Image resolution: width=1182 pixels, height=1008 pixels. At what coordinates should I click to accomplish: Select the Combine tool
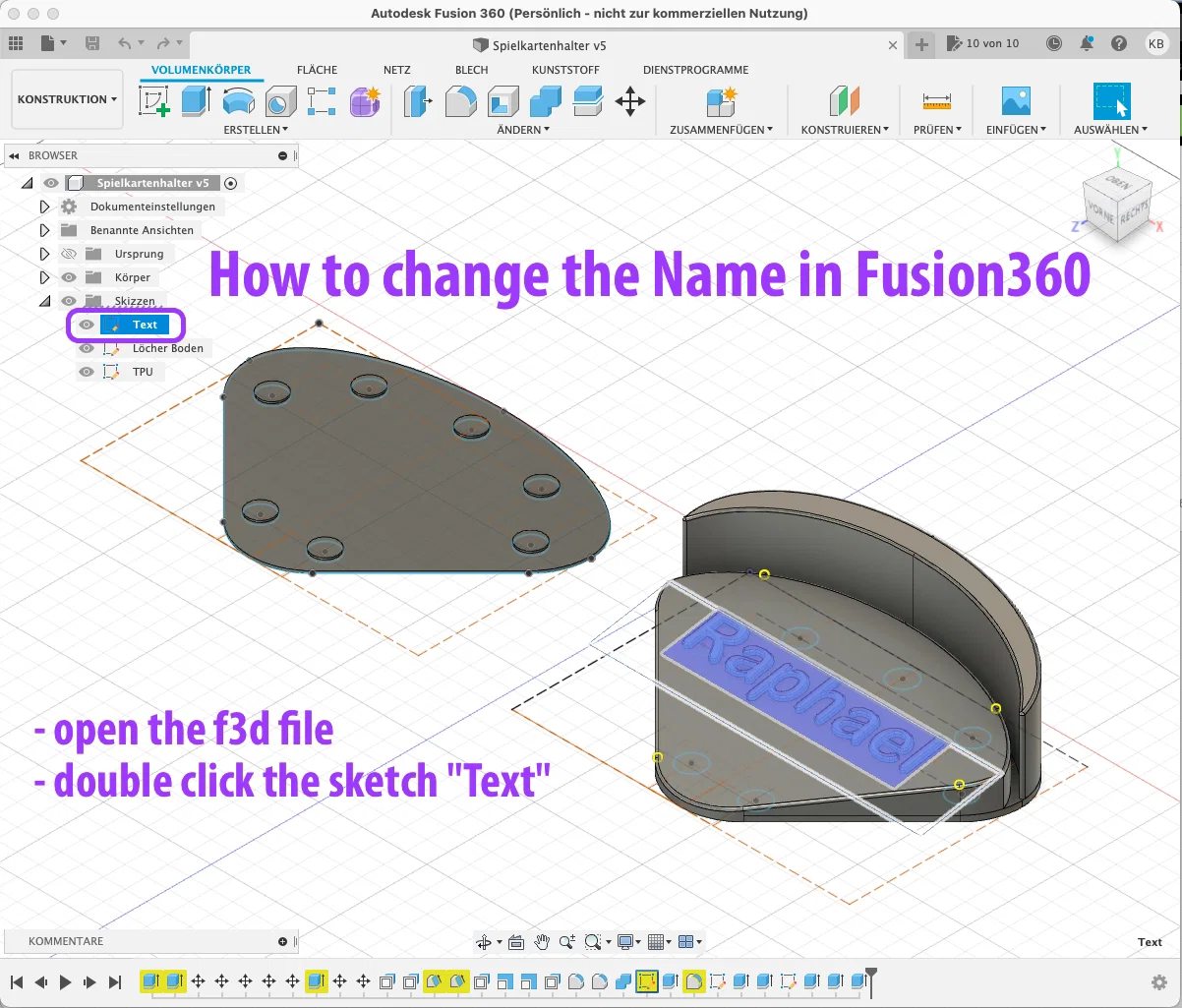click(546, 101)
